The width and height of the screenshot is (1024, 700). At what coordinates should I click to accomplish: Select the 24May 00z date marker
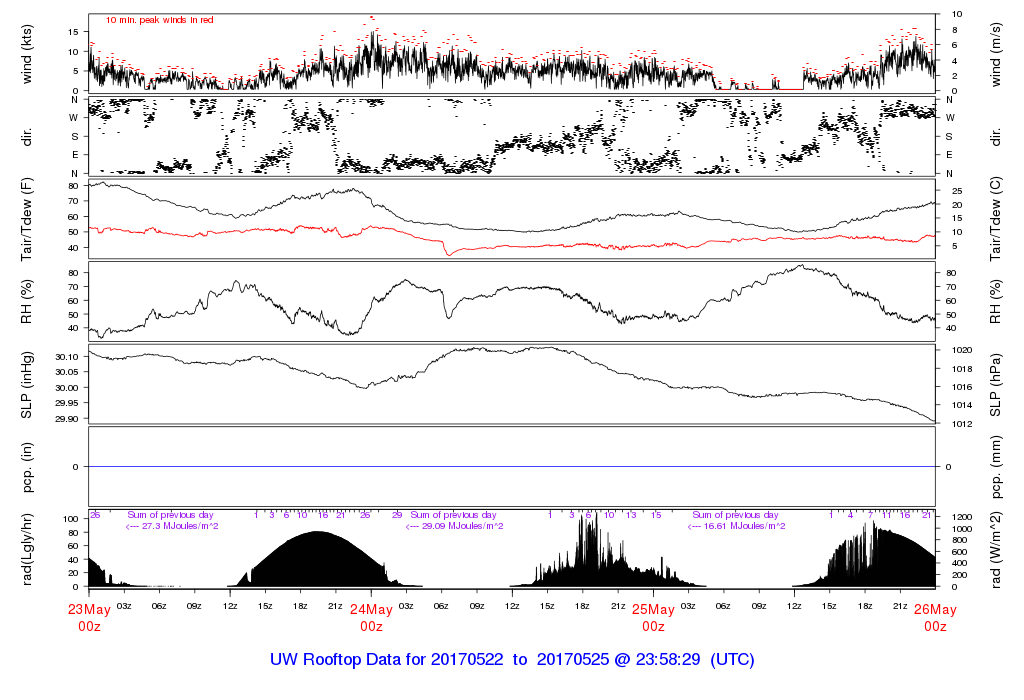click(x=371, y=617)
